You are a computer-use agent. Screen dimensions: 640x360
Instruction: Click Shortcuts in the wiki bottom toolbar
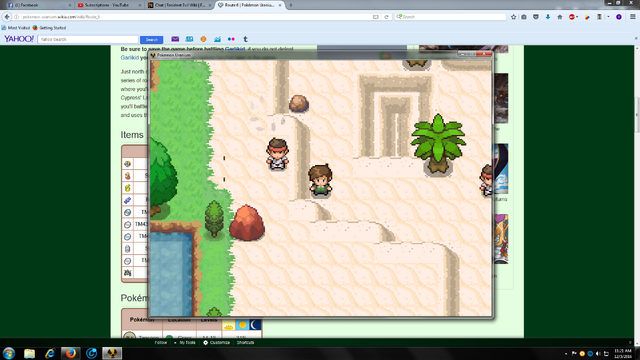click(x=246, y=342)
